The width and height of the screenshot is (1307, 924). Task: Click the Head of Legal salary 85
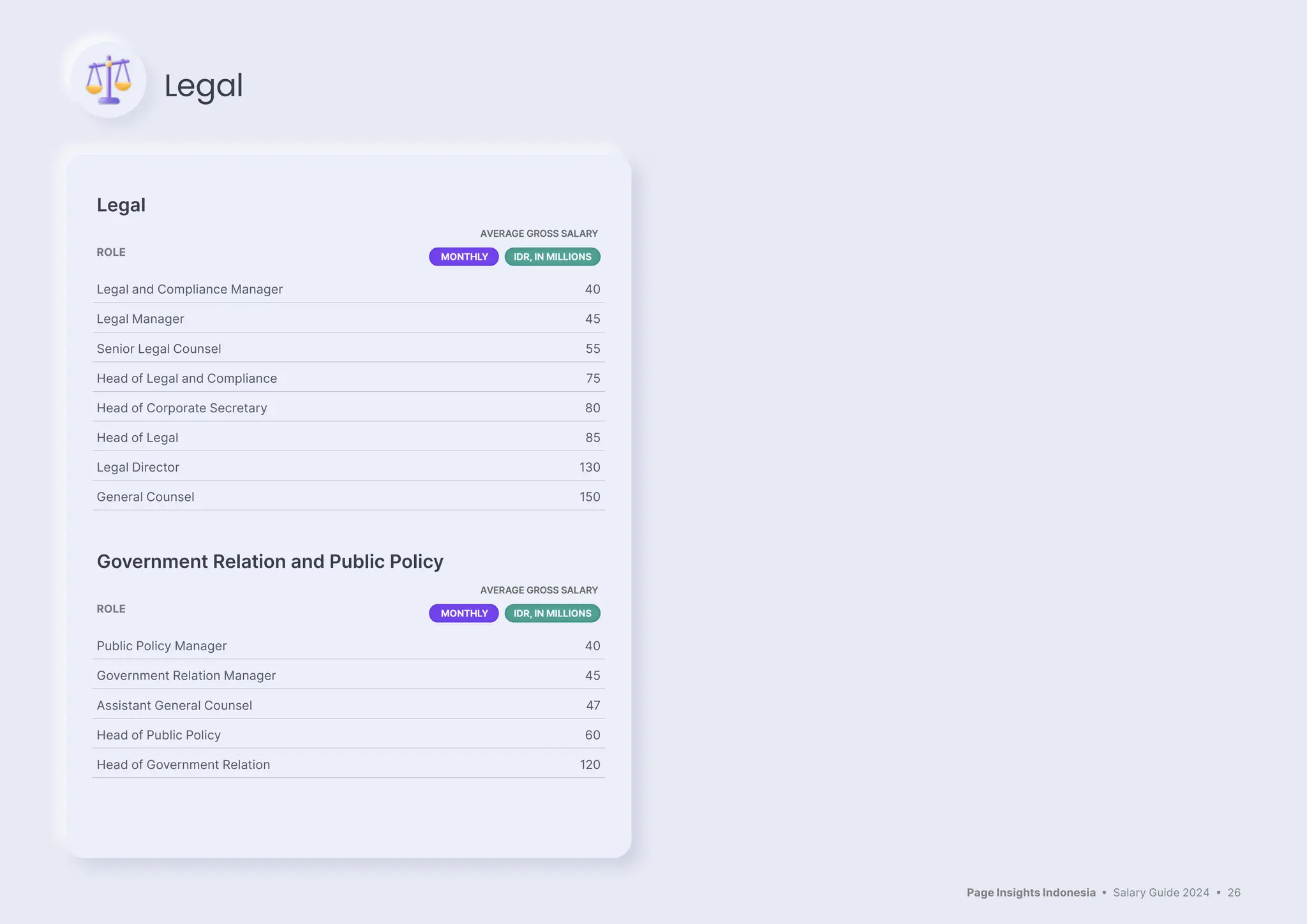pyautogui.click(x=593, y=438)
